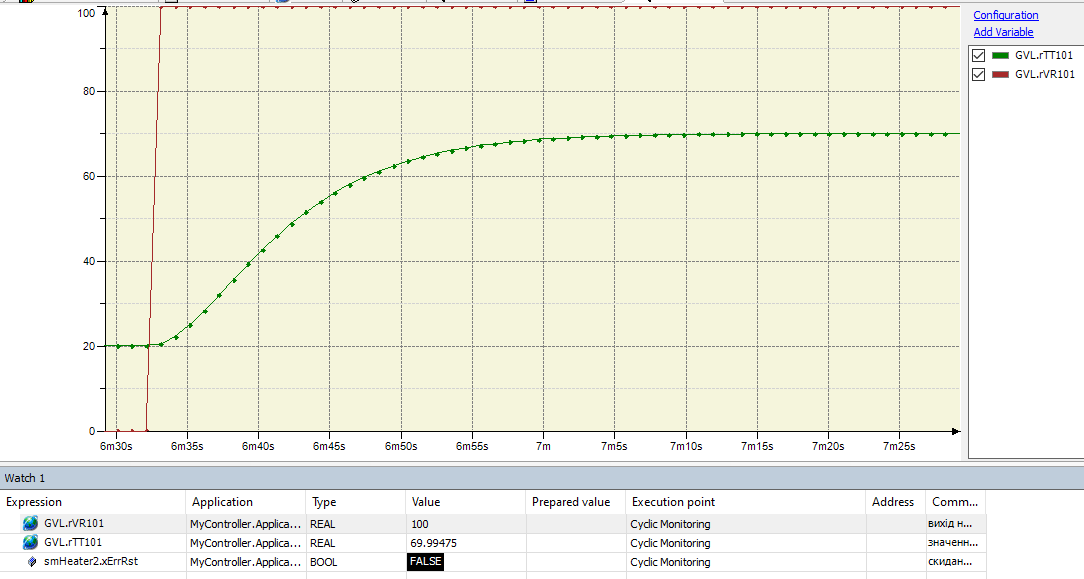Screen dimensions: 1084x579
Task: Select the Watch 1 panel title
Action: coord(25,478)
